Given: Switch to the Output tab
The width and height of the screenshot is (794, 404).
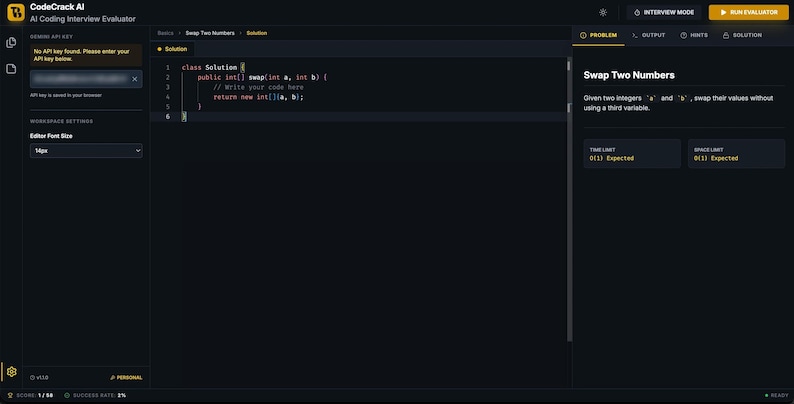Looking at the screenshot, I should [649, 35].
